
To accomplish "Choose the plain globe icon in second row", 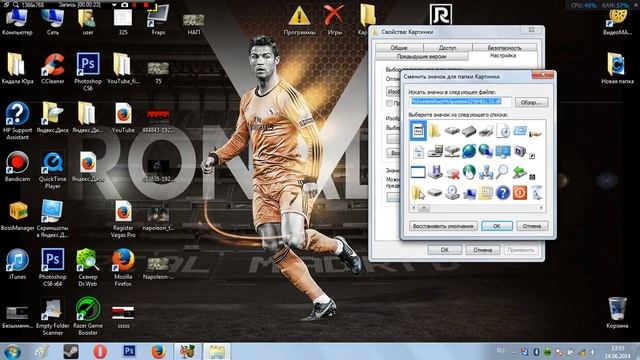I will [x=469, y=151].
